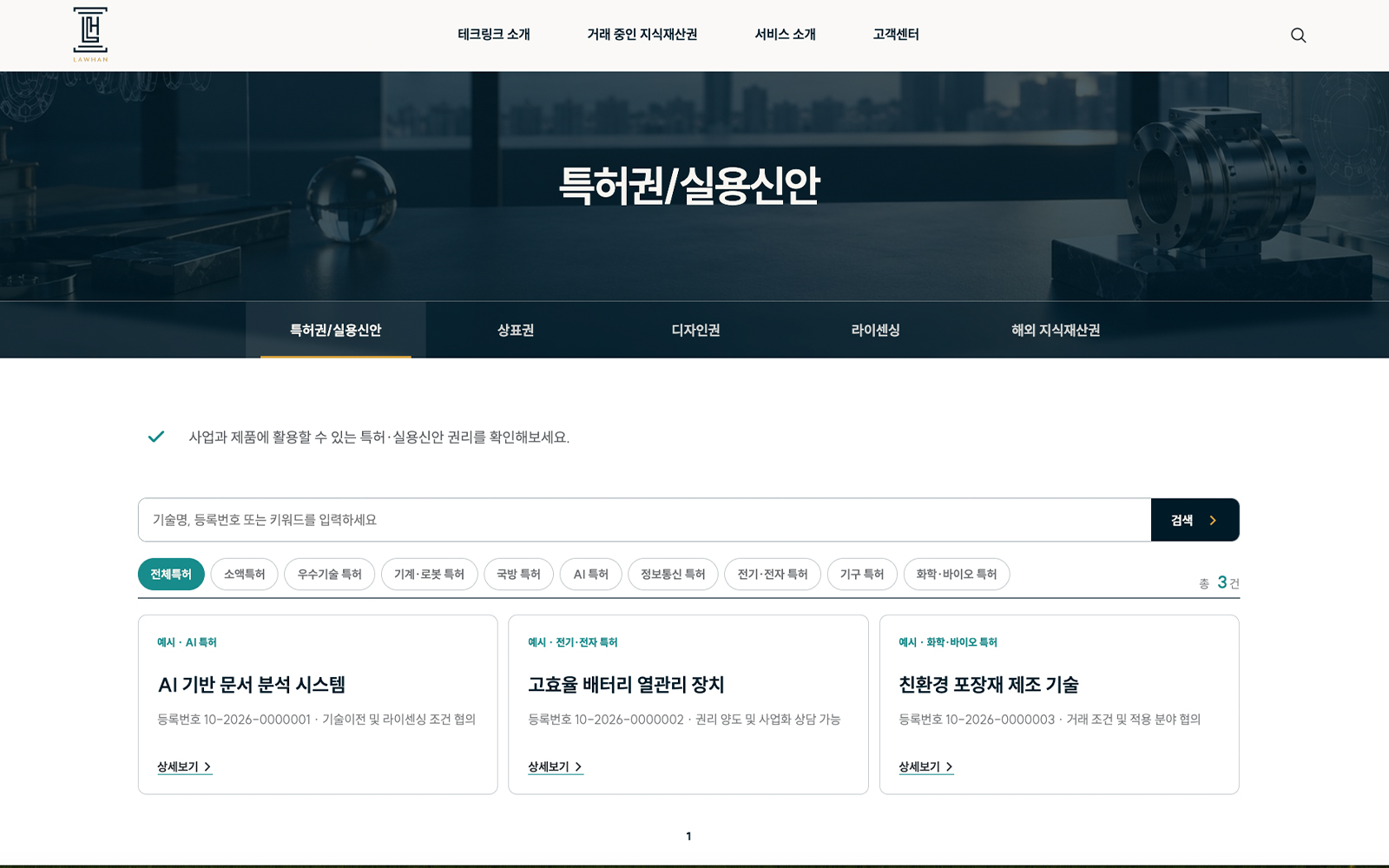Filter by AI 특허 chip
The height and width of the screenshot is (868, 1389).
[x=590, y=575]
